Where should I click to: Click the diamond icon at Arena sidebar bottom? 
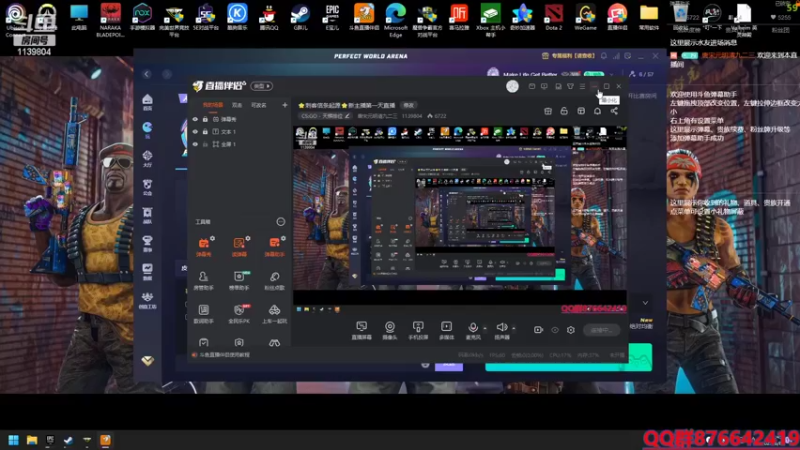[x=147, y=361]
